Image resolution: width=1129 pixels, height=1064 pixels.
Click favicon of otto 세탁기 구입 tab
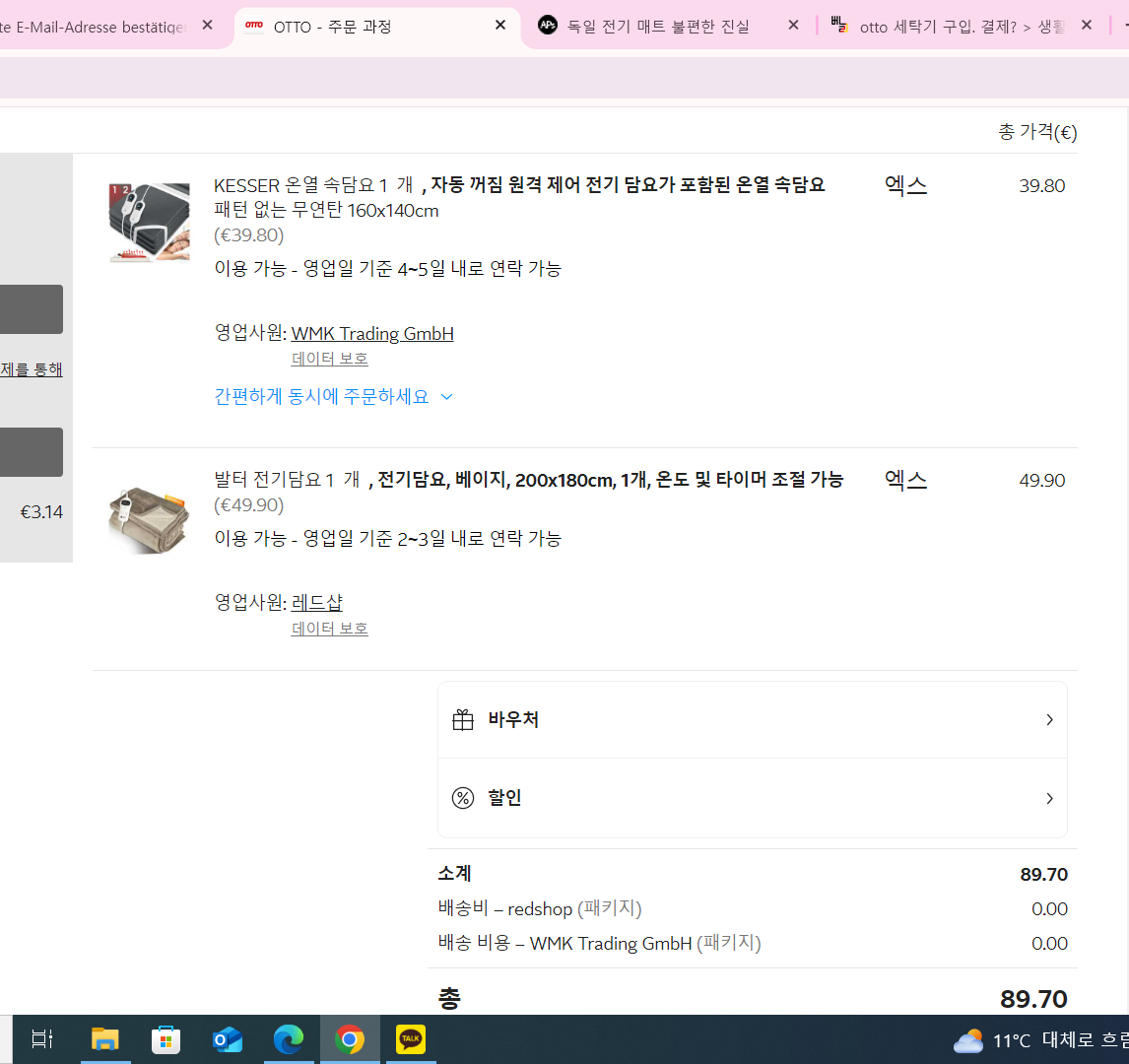[x=838, y=26]
